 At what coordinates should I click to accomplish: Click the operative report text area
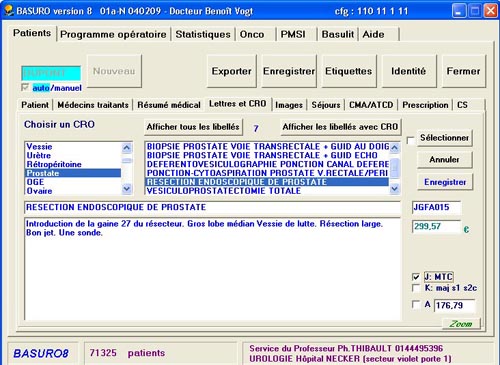pyautogui.click(x=212, y=269)
